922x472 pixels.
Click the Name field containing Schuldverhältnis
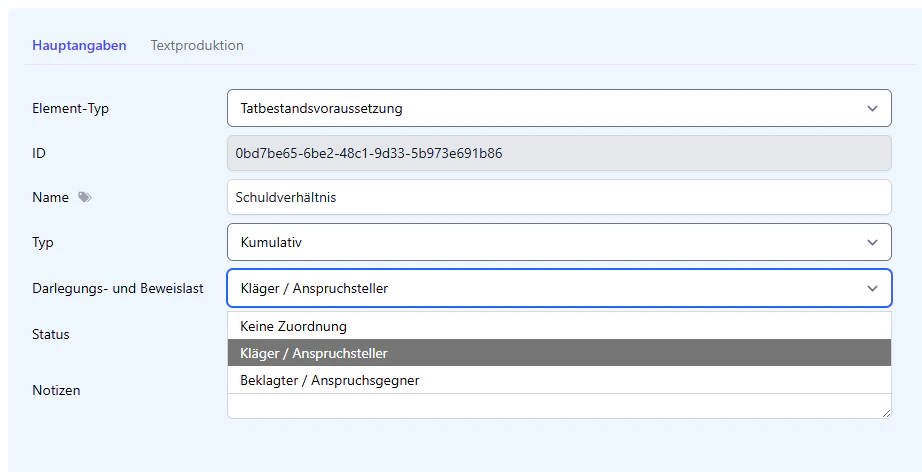pos(559,197)
